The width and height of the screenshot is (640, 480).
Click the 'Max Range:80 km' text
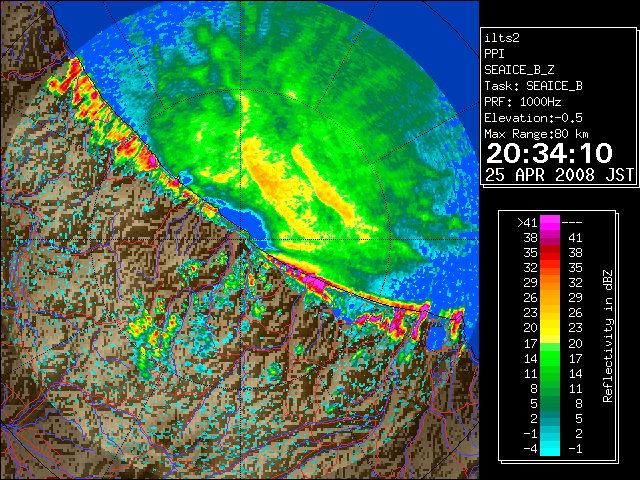tap(536, 134)
